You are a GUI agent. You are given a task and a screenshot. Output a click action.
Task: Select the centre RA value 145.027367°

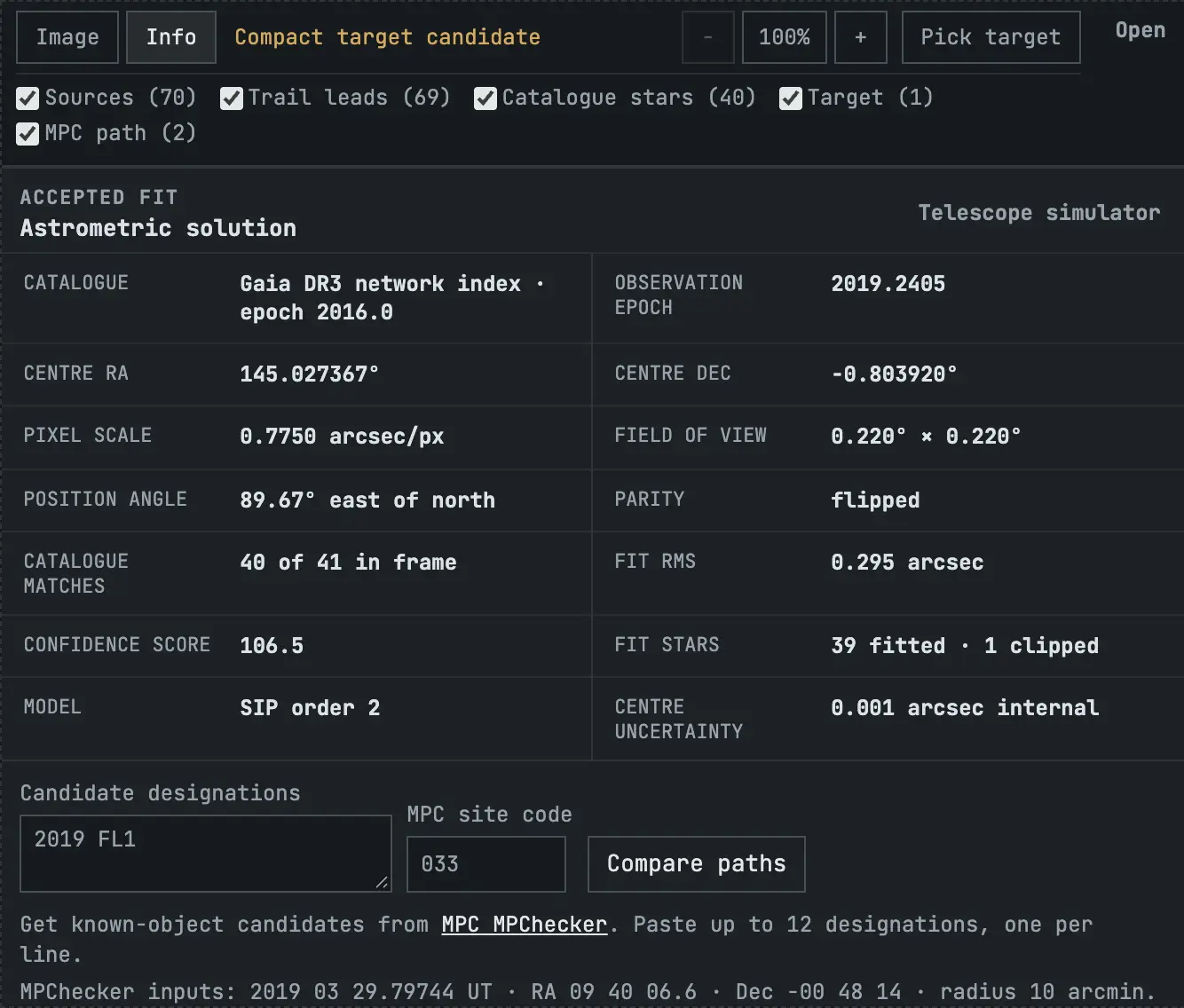point(310,374)
